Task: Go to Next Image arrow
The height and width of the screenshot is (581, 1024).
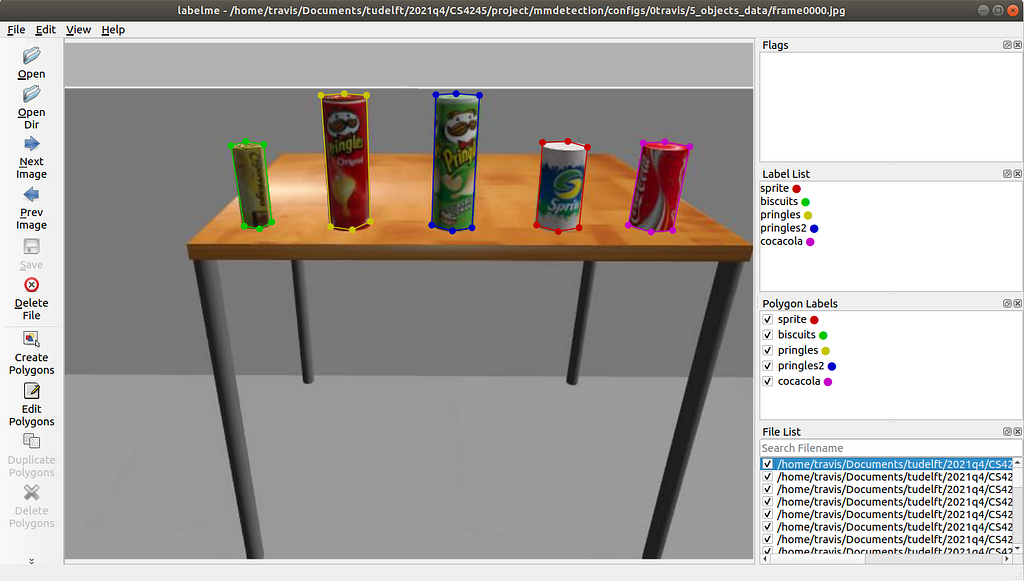Action: (31, 144)
